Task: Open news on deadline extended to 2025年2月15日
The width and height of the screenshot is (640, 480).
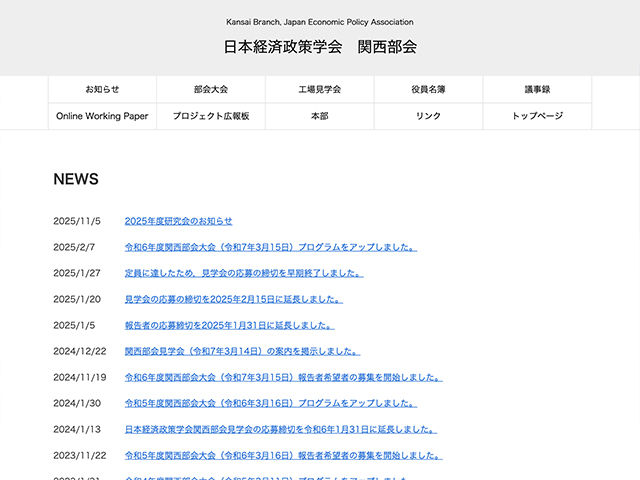Action: pos(233,299)
